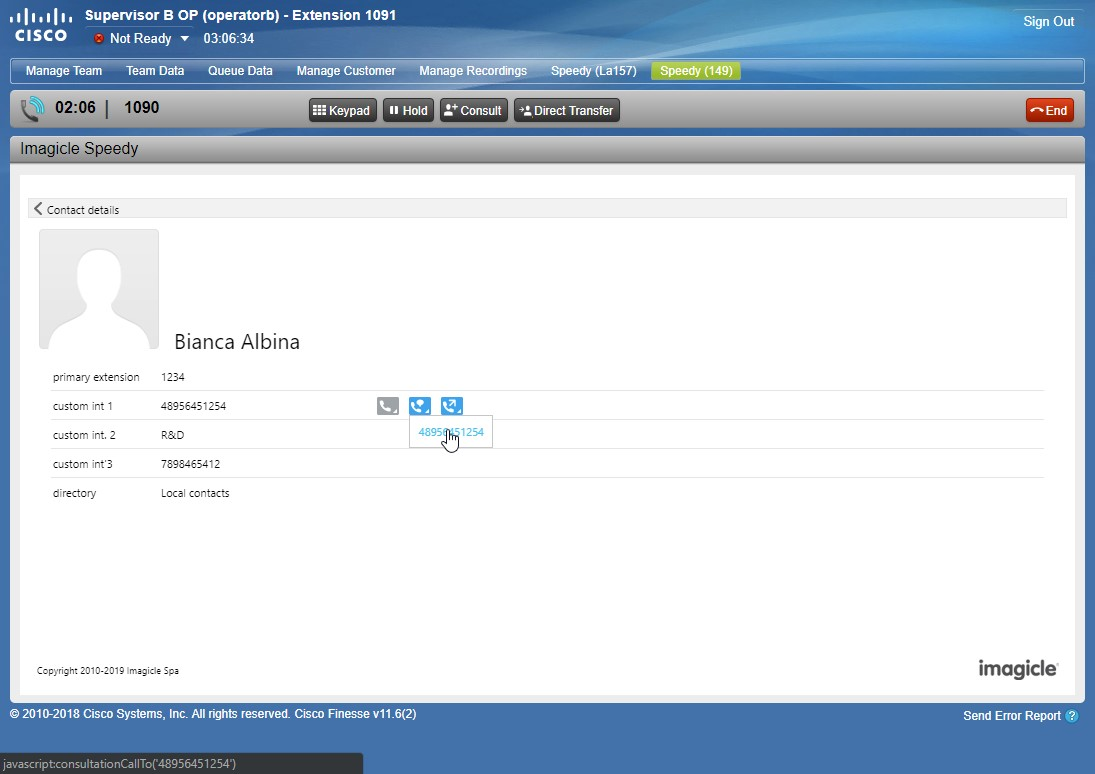Expand the Not Ready status dropdown
1095x774 pixels.
point(184,39)
